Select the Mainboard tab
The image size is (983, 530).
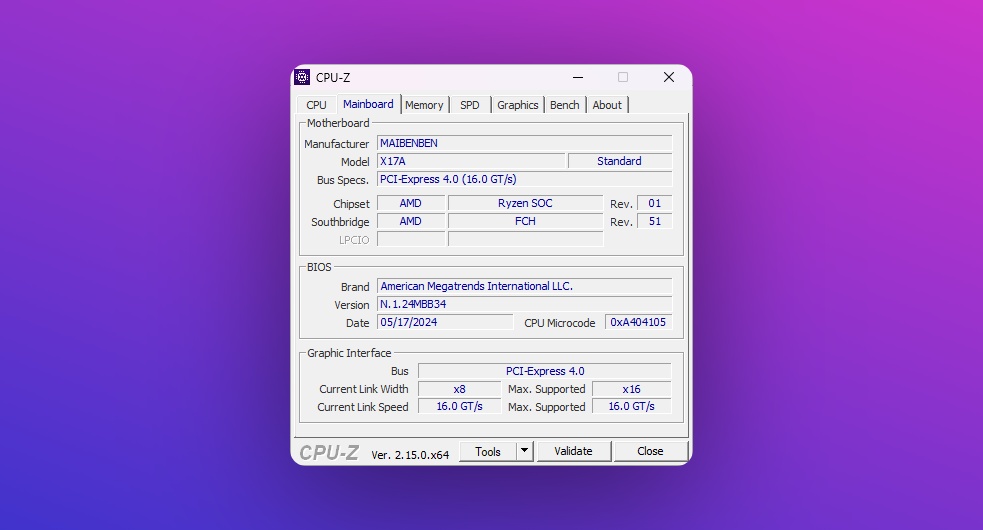368,104
